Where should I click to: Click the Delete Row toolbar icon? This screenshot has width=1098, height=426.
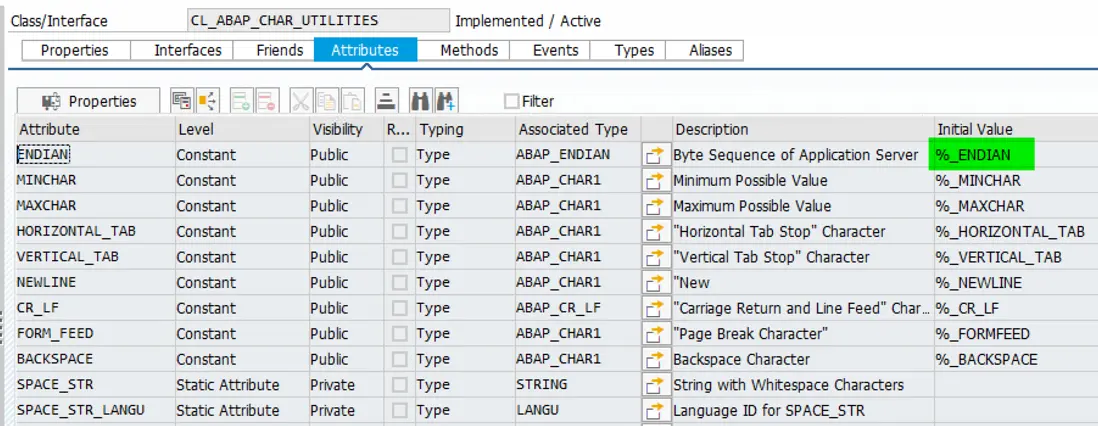pyautogui.click(x=267, y=100)
